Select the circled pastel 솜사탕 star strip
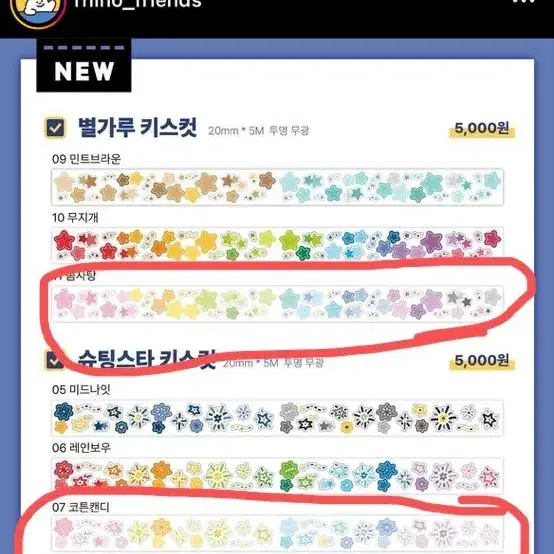554x554 pixels. pyautogui.click(x=277, y=304)
